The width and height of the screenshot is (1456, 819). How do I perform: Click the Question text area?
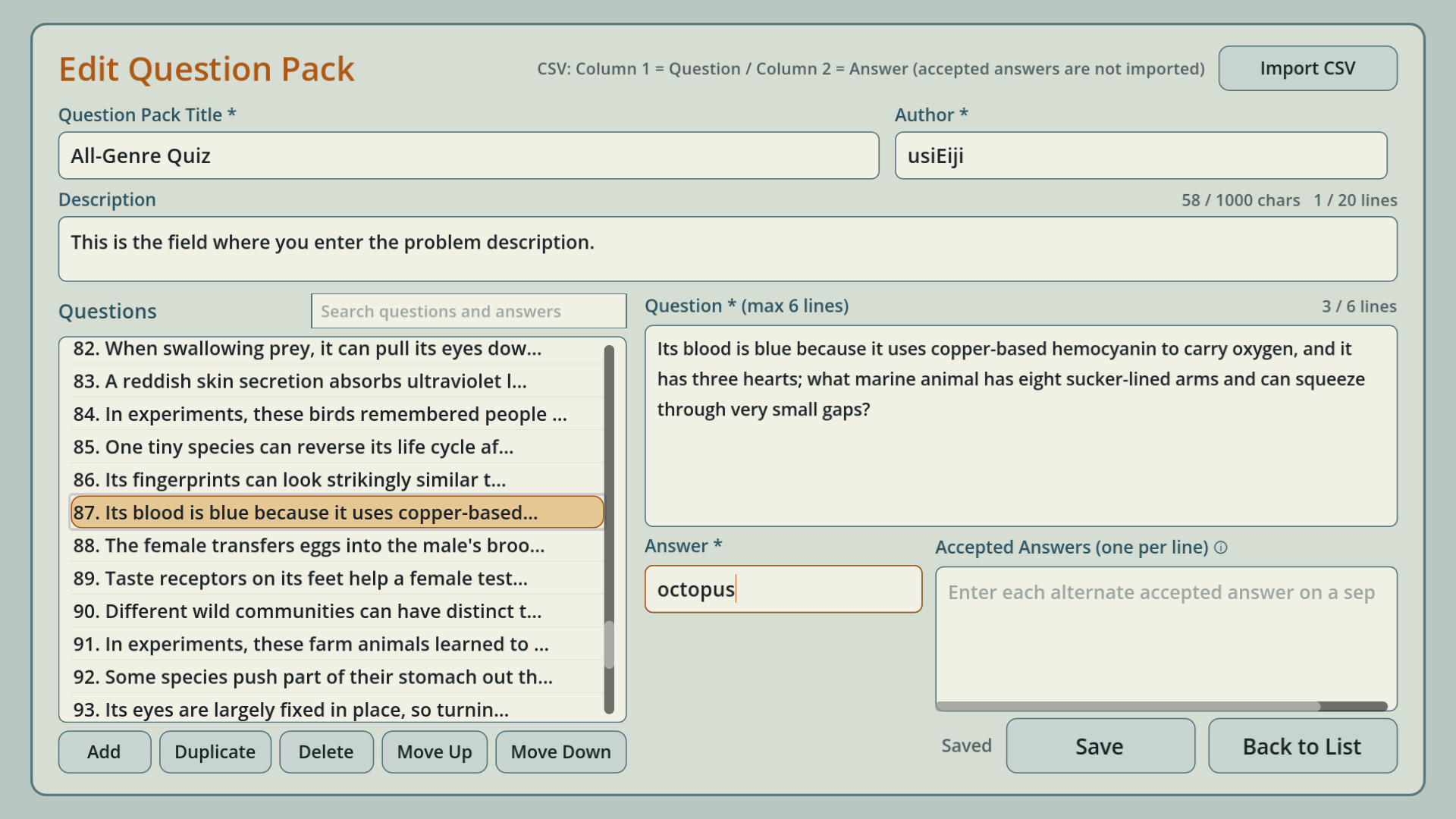[x=1021, y=426]
